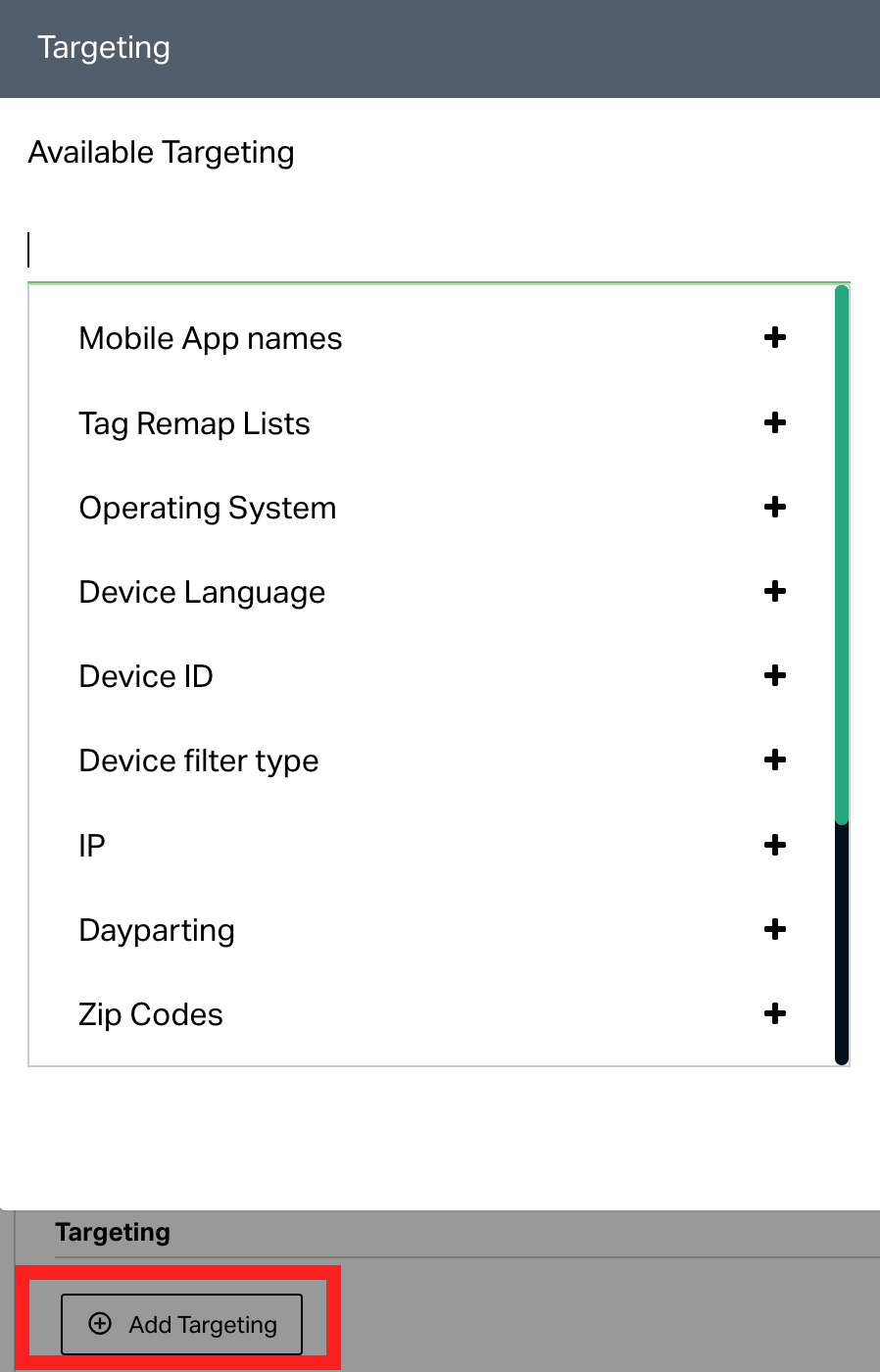Click circled plus icon in Add Targeting
This screenshot has height=1372, width=880.
pyautogui.click(x=100, y=1324)
